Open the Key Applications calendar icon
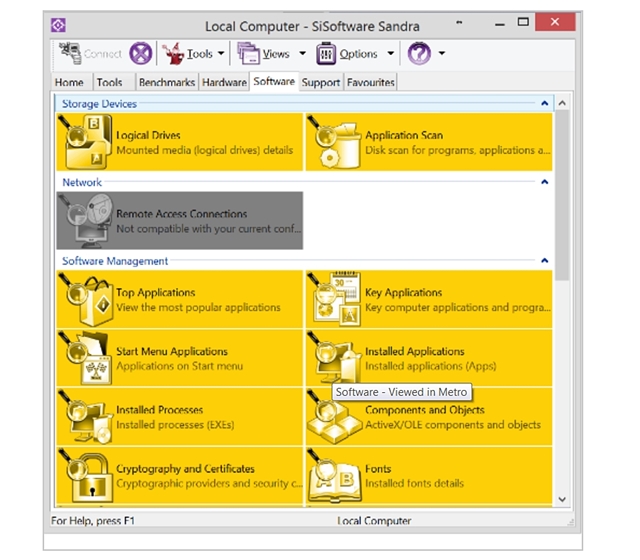This screenshot has height=560, width=640. (334, 299)
